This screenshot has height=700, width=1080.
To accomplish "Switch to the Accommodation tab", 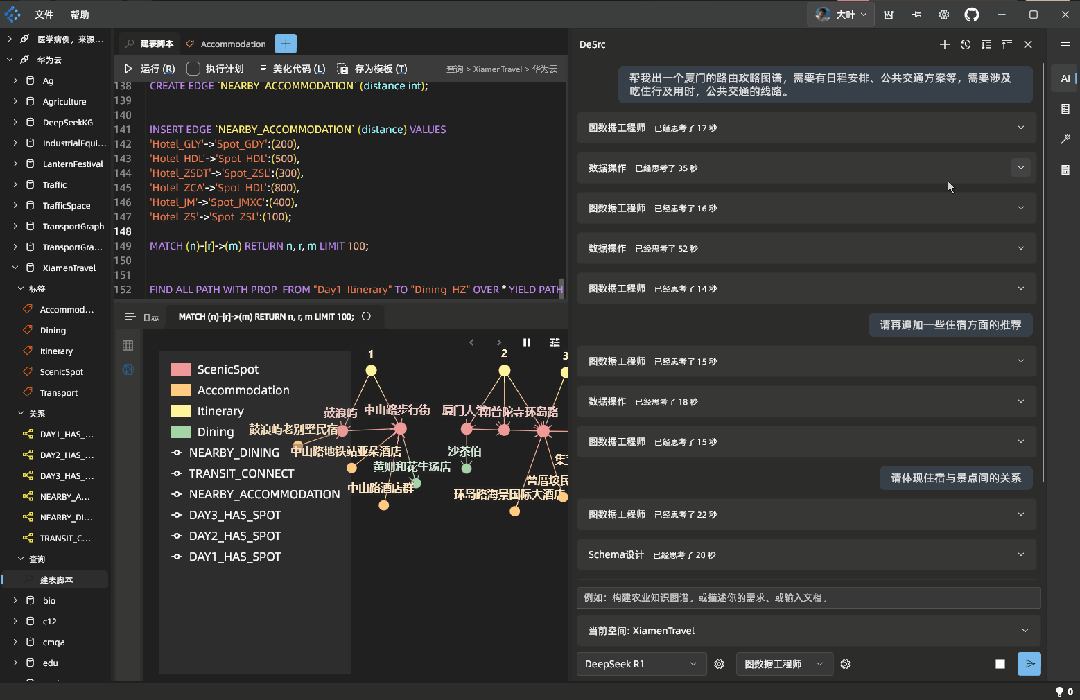I will [232, 44].
